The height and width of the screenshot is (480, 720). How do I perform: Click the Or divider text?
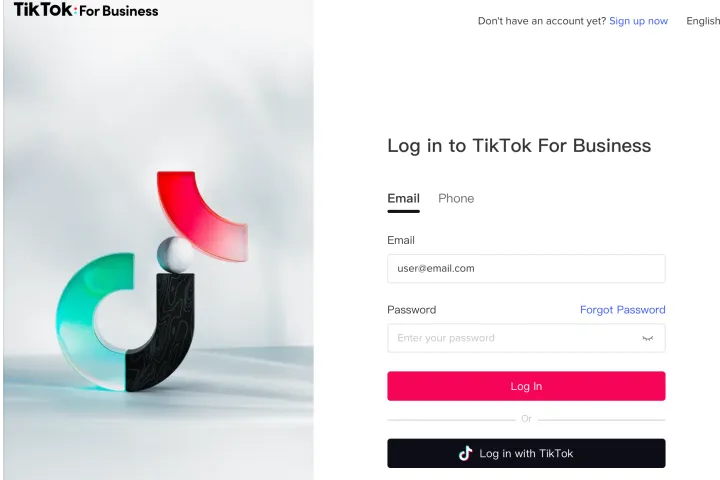[526, 419]
